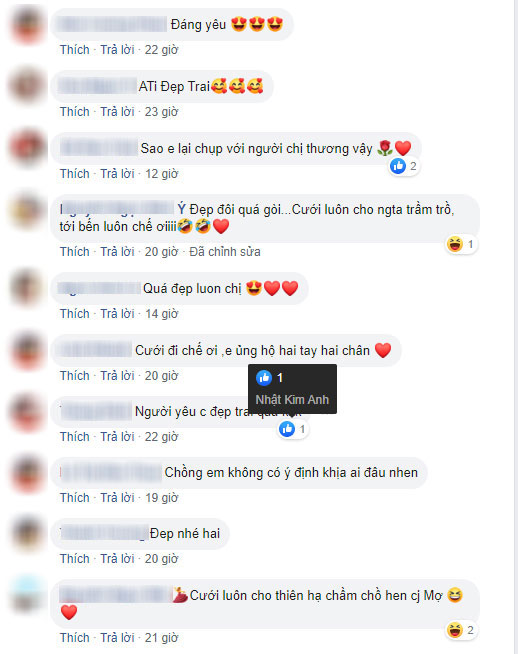Open 'Đã chỉnh sửa' edit history link
Screen dimensions: 518x654
[225, 252]
